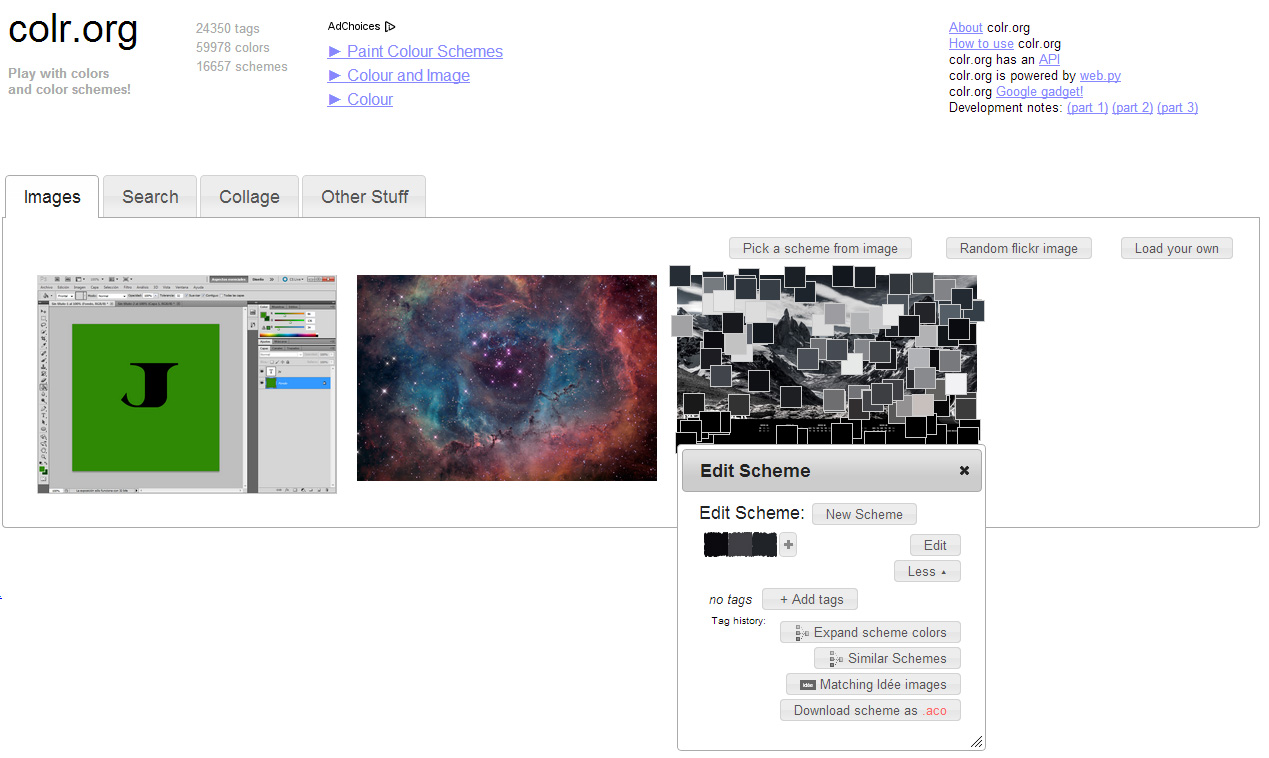Open development notes (part 2)

(x=1132, y=108)
